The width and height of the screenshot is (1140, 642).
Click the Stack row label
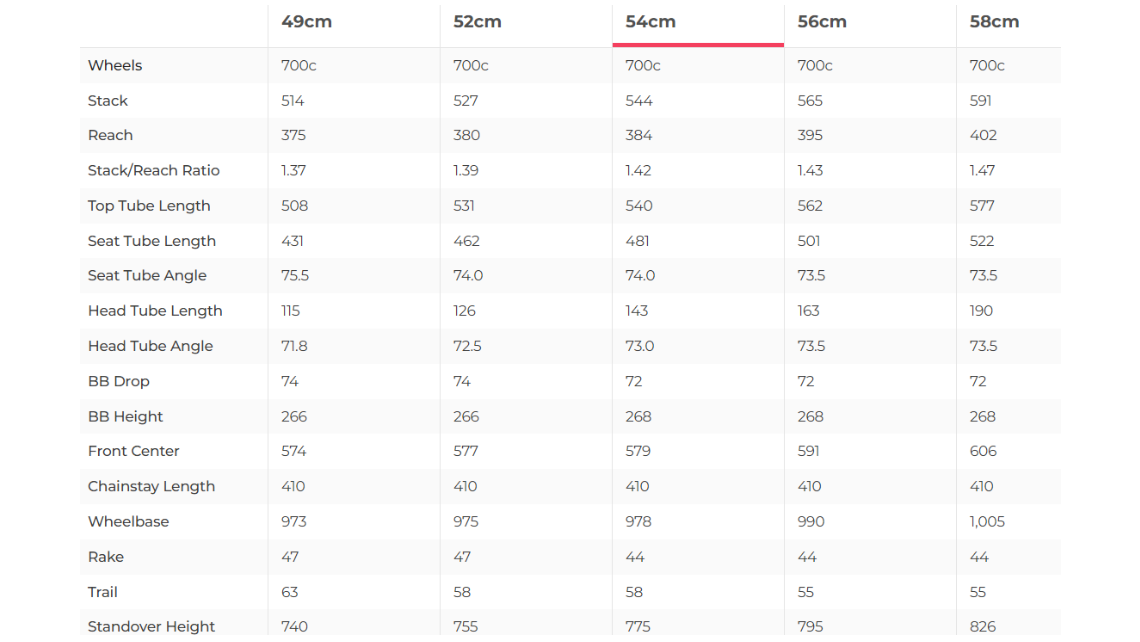tap(108, 101)
